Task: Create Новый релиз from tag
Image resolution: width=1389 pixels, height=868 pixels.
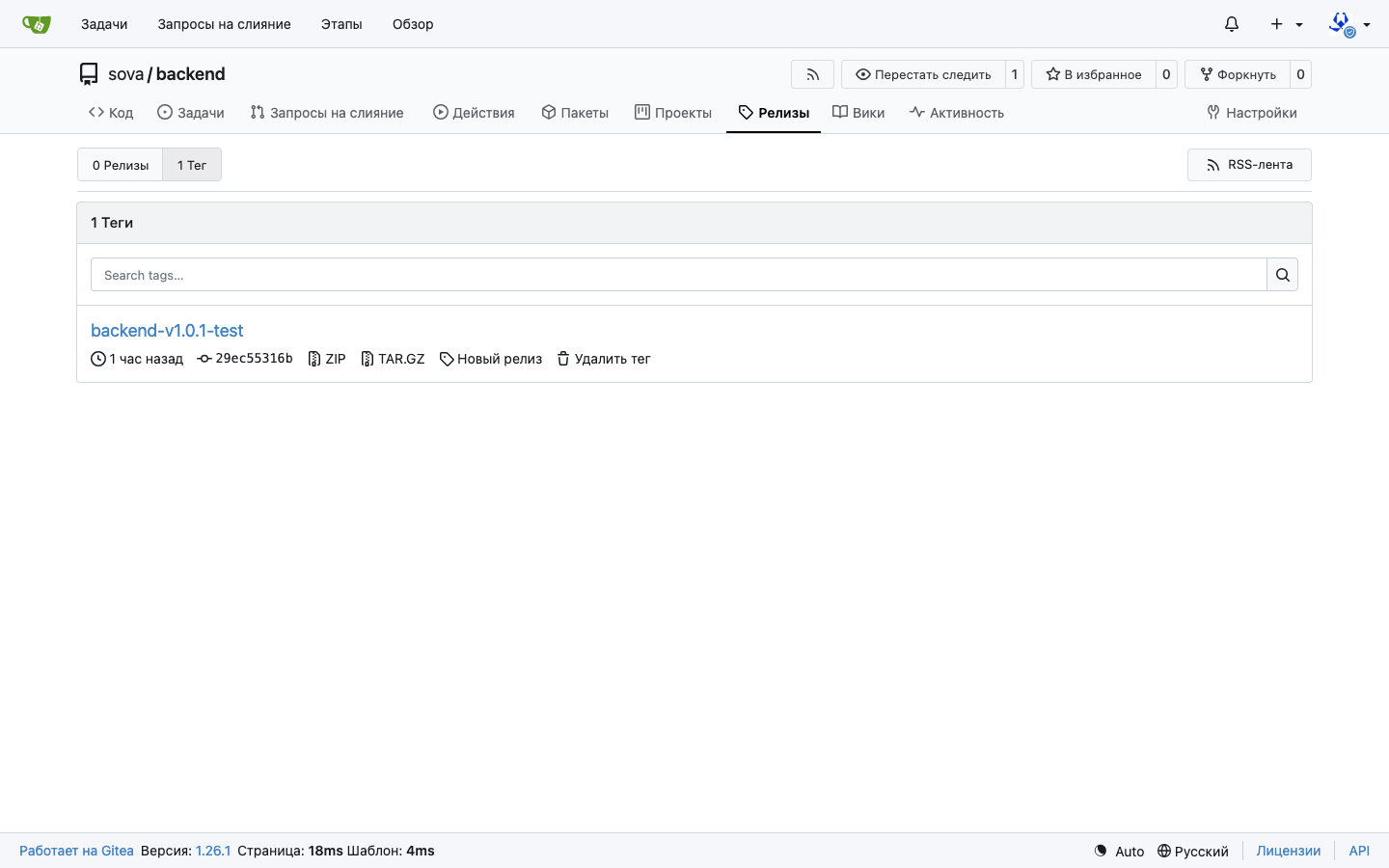Action: point(491,359)
